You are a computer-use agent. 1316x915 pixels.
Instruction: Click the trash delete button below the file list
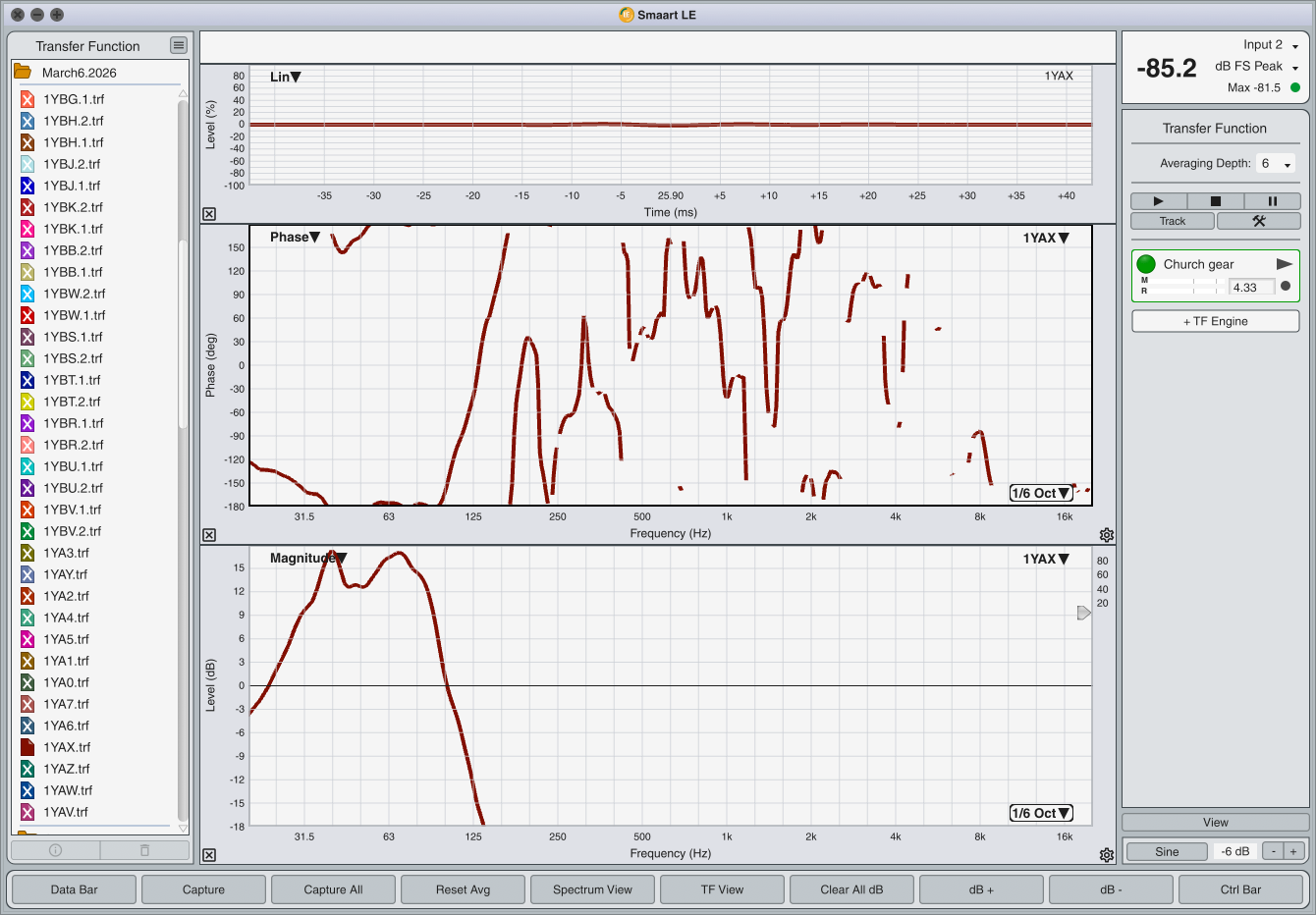point(144,850)
